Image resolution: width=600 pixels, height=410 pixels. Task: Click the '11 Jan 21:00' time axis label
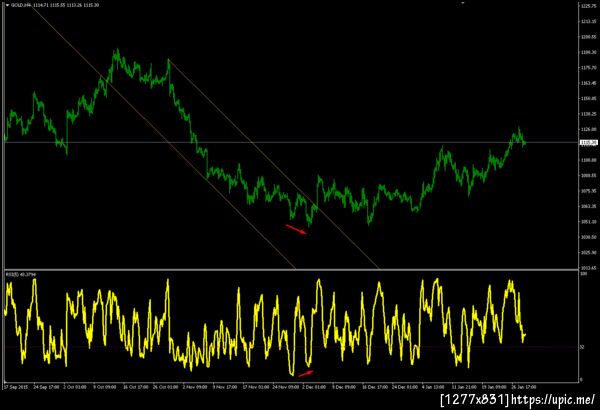(464, 387)
